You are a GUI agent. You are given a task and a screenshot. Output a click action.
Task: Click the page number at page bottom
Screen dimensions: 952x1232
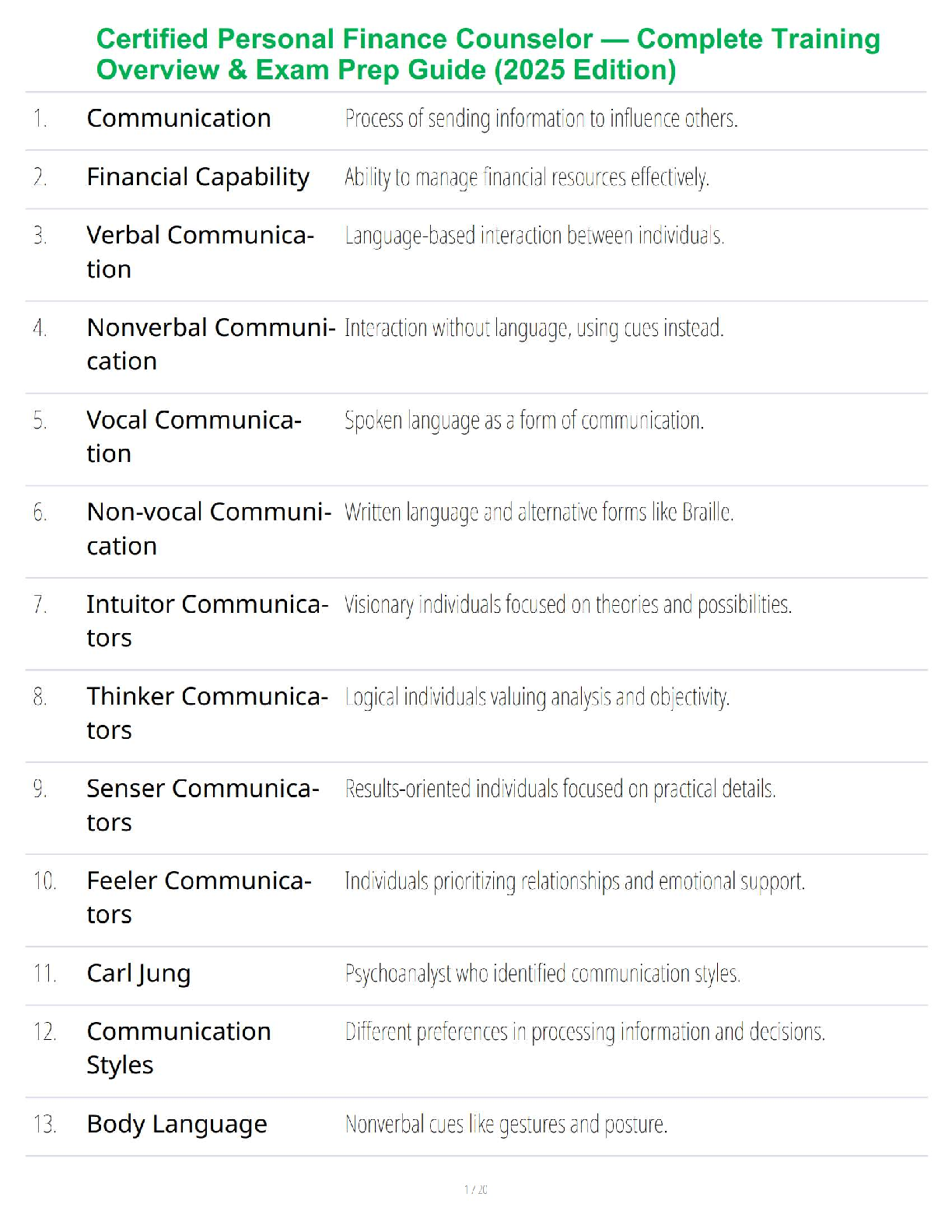coord(475,1189)
